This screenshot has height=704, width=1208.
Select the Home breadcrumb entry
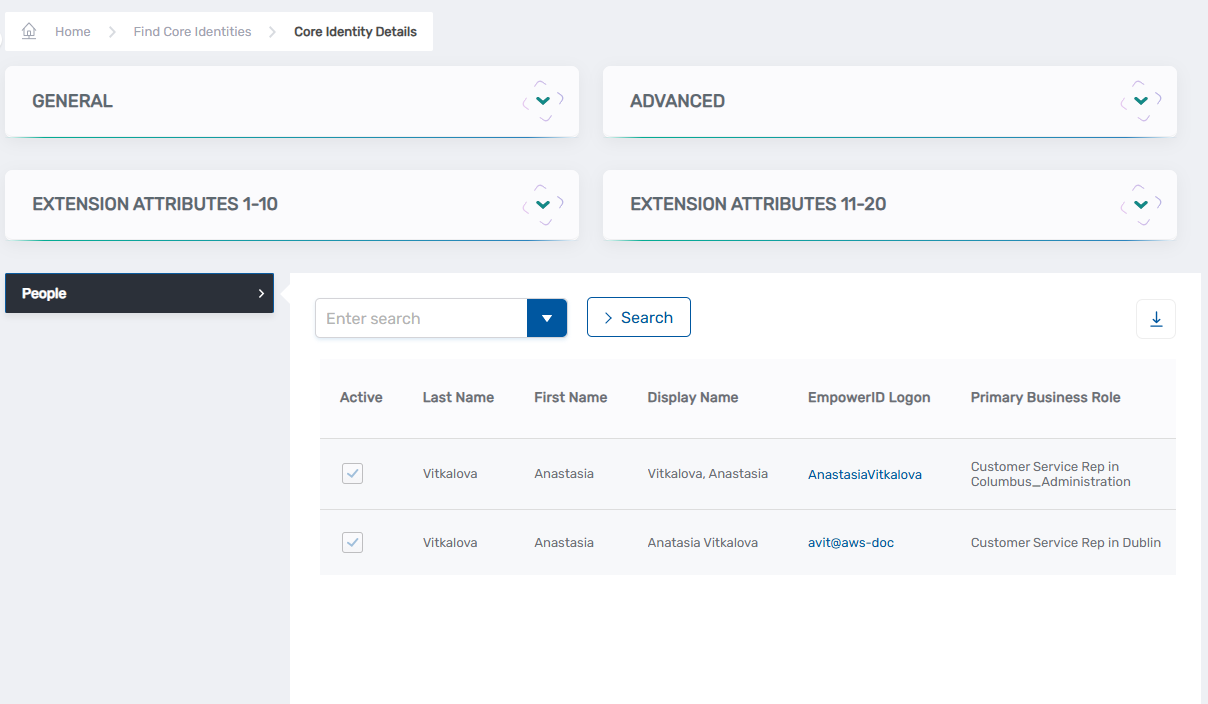point(72,31)
